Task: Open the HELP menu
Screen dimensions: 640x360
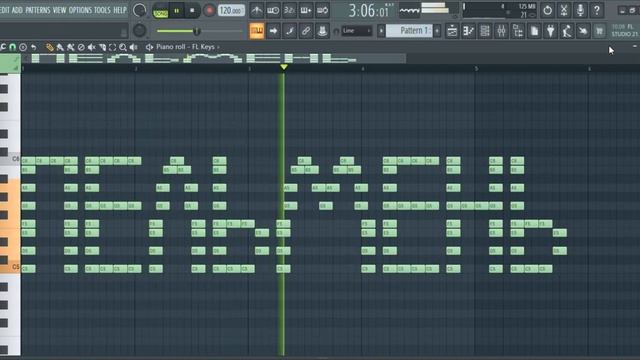Action: (120, 10)
